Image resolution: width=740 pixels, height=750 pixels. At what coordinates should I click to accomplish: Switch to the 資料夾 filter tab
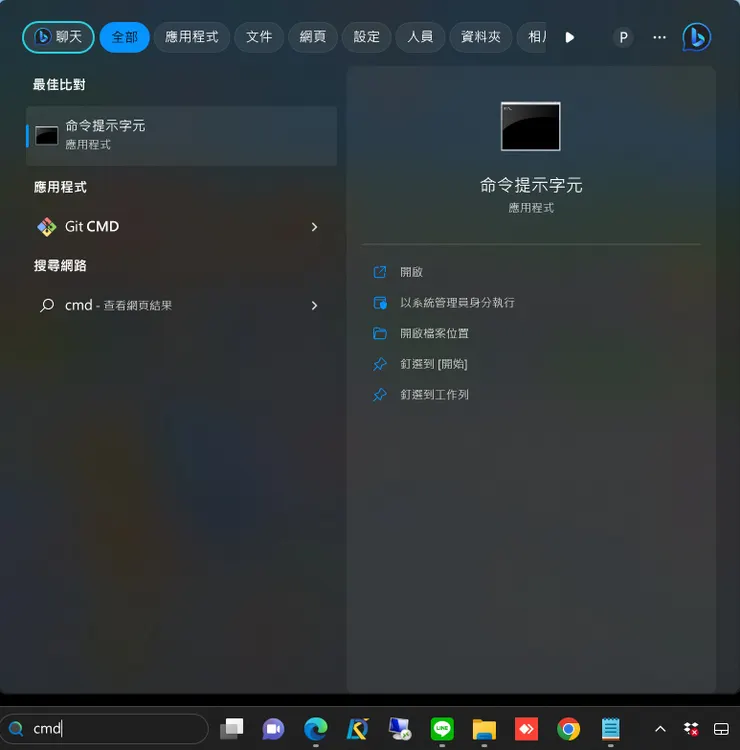click(480, 37)
